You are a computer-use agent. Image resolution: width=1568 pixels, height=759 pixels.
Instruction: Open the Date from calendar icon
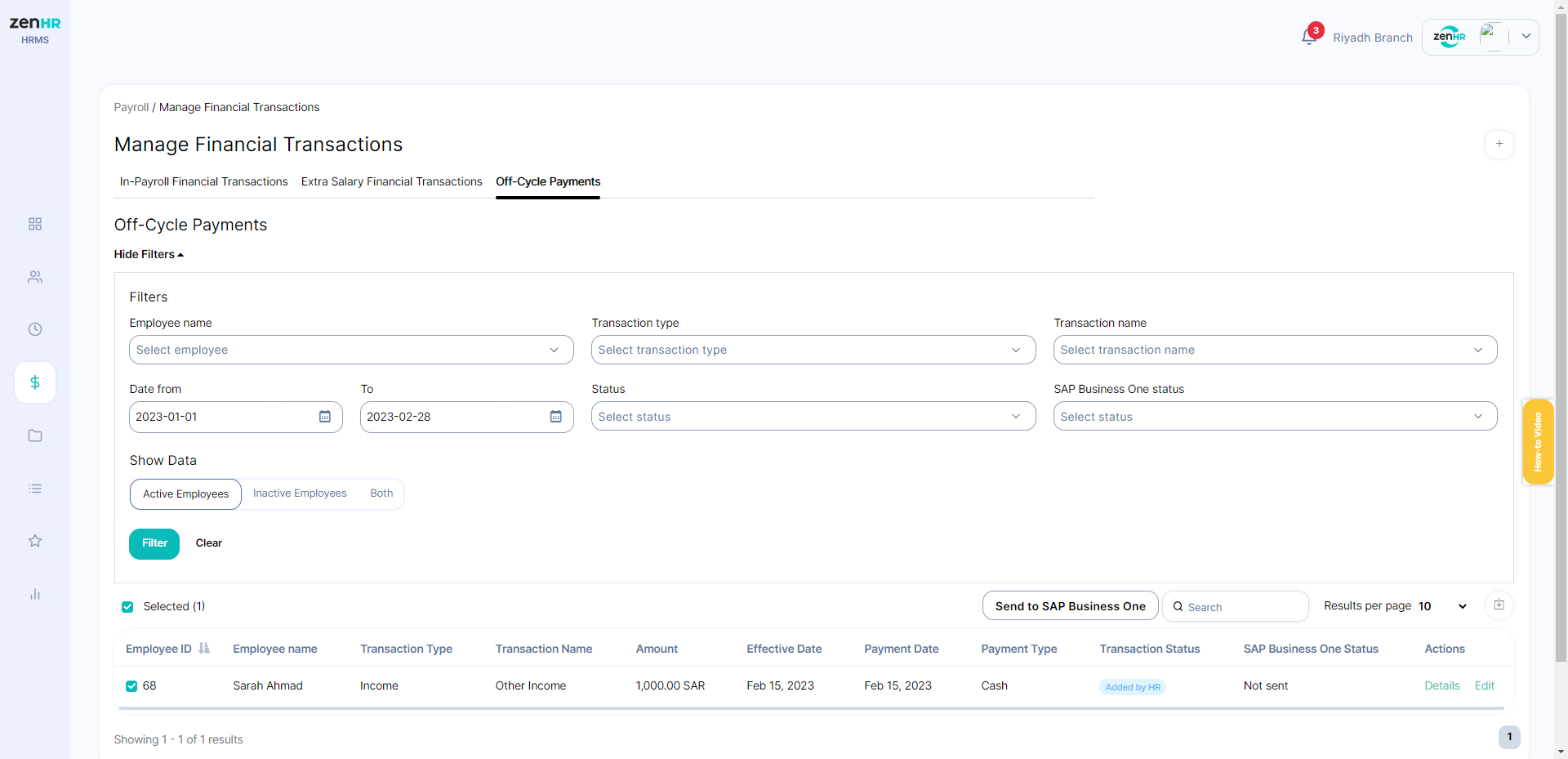325,417
